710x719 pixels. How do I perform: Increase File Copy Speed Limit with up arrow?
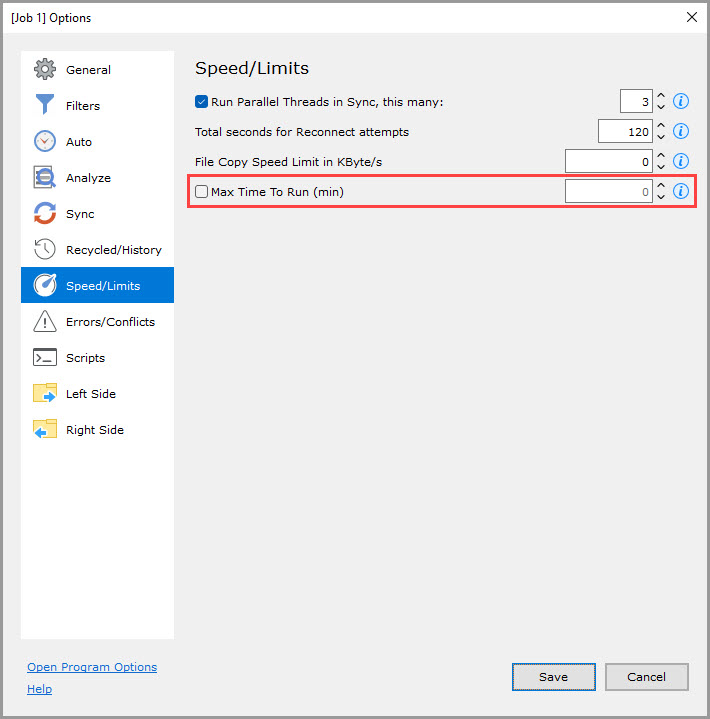[660, 156]
